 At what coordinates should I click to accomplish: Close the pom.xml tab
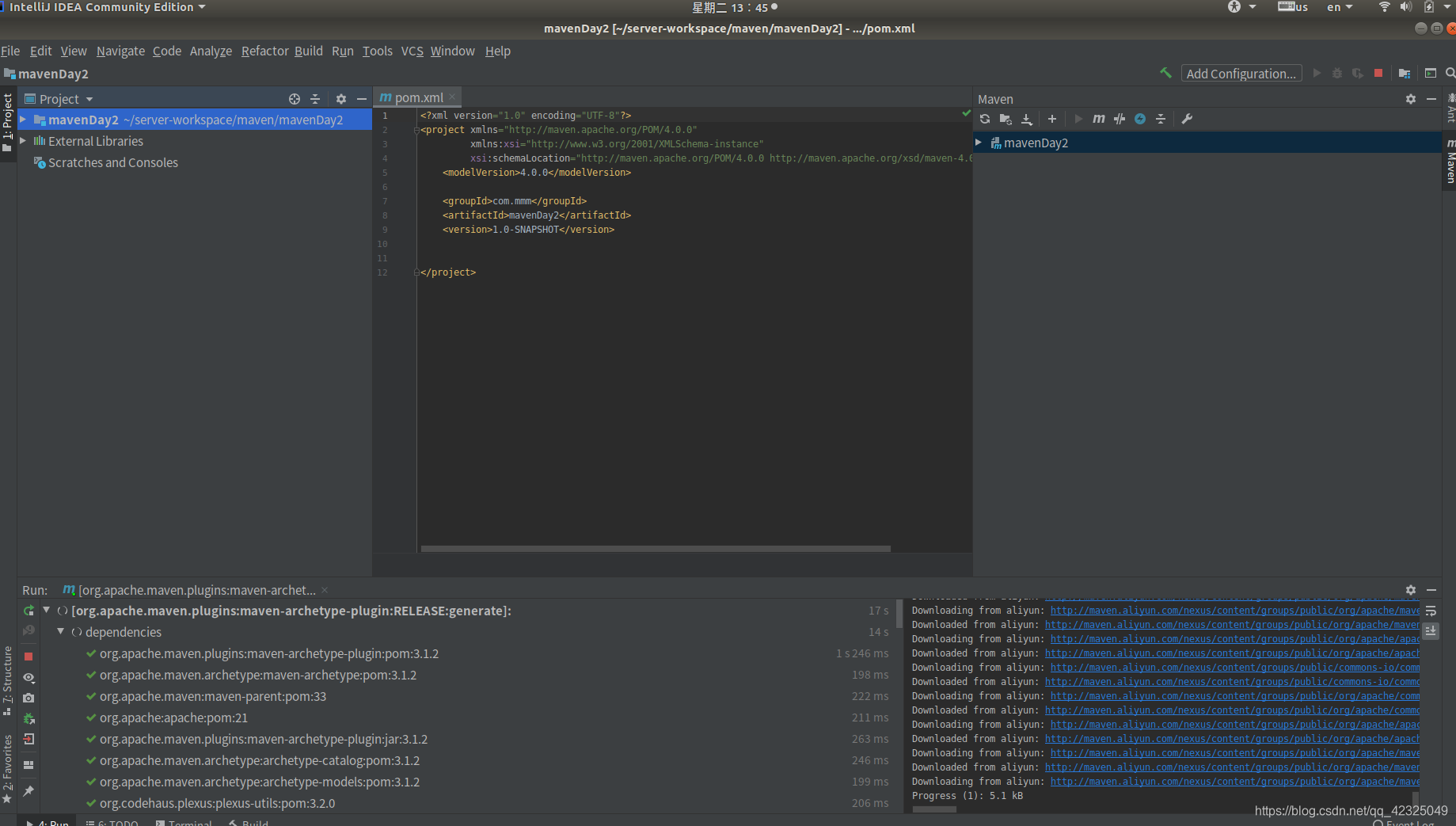[452, 97]
